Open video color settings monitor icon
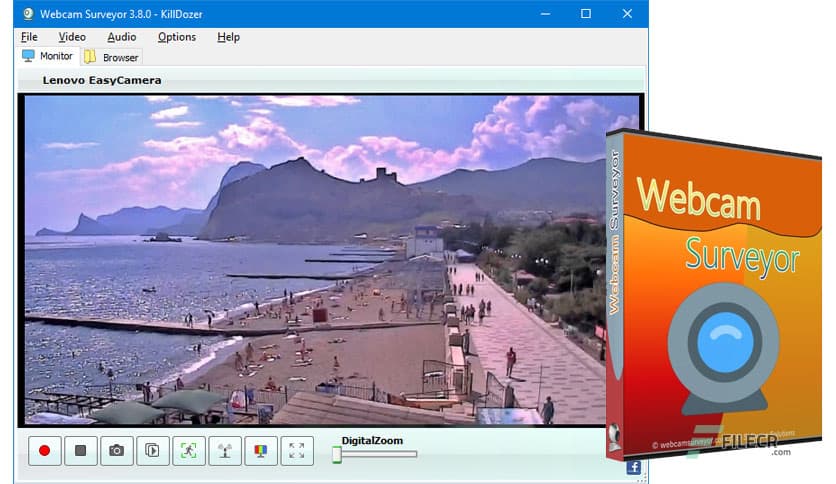The height and width of the screenshot is (484, 836). 261,451
